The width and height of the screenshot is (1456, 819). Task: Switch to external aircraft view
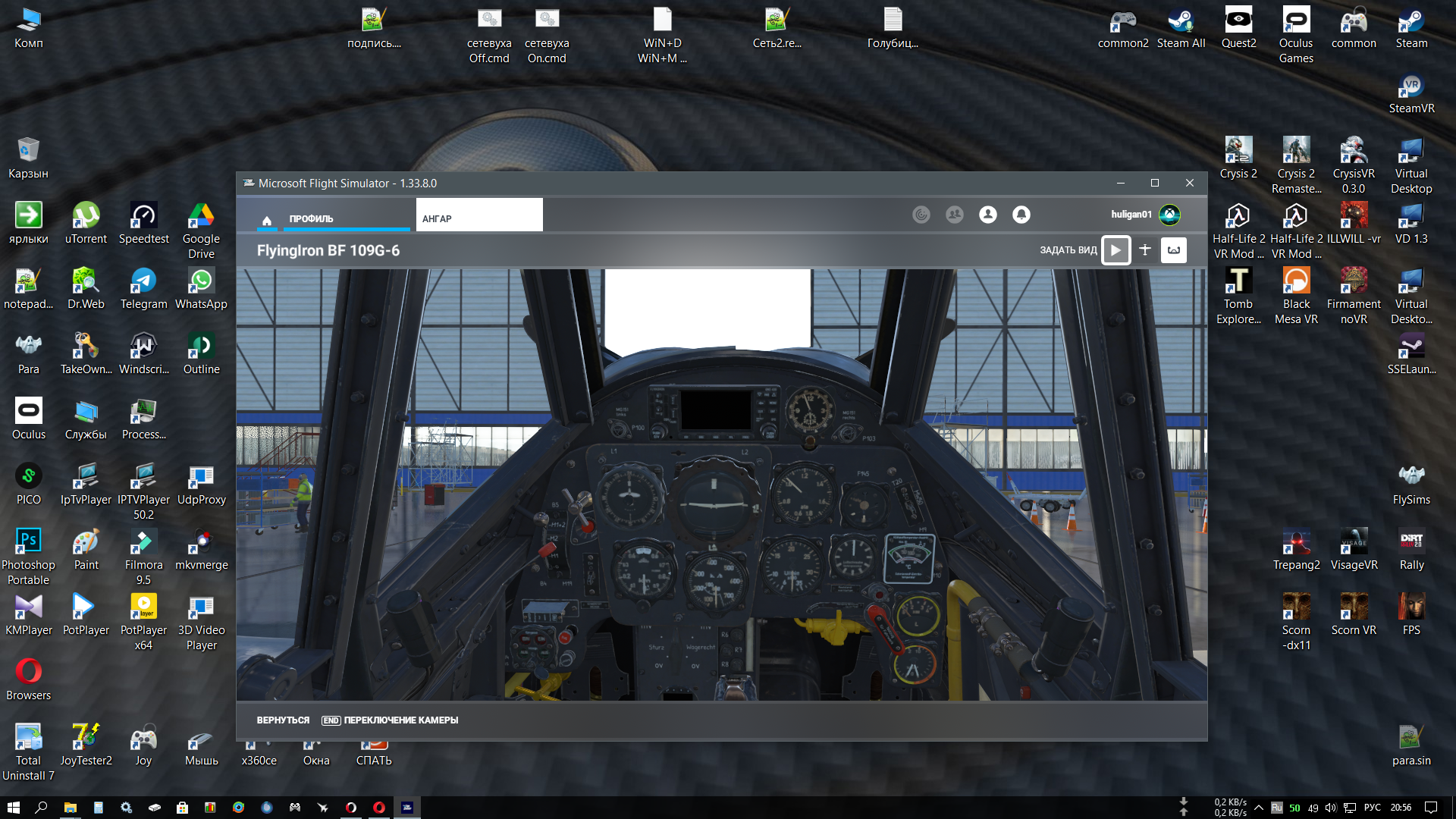[x=1145, y=249]
